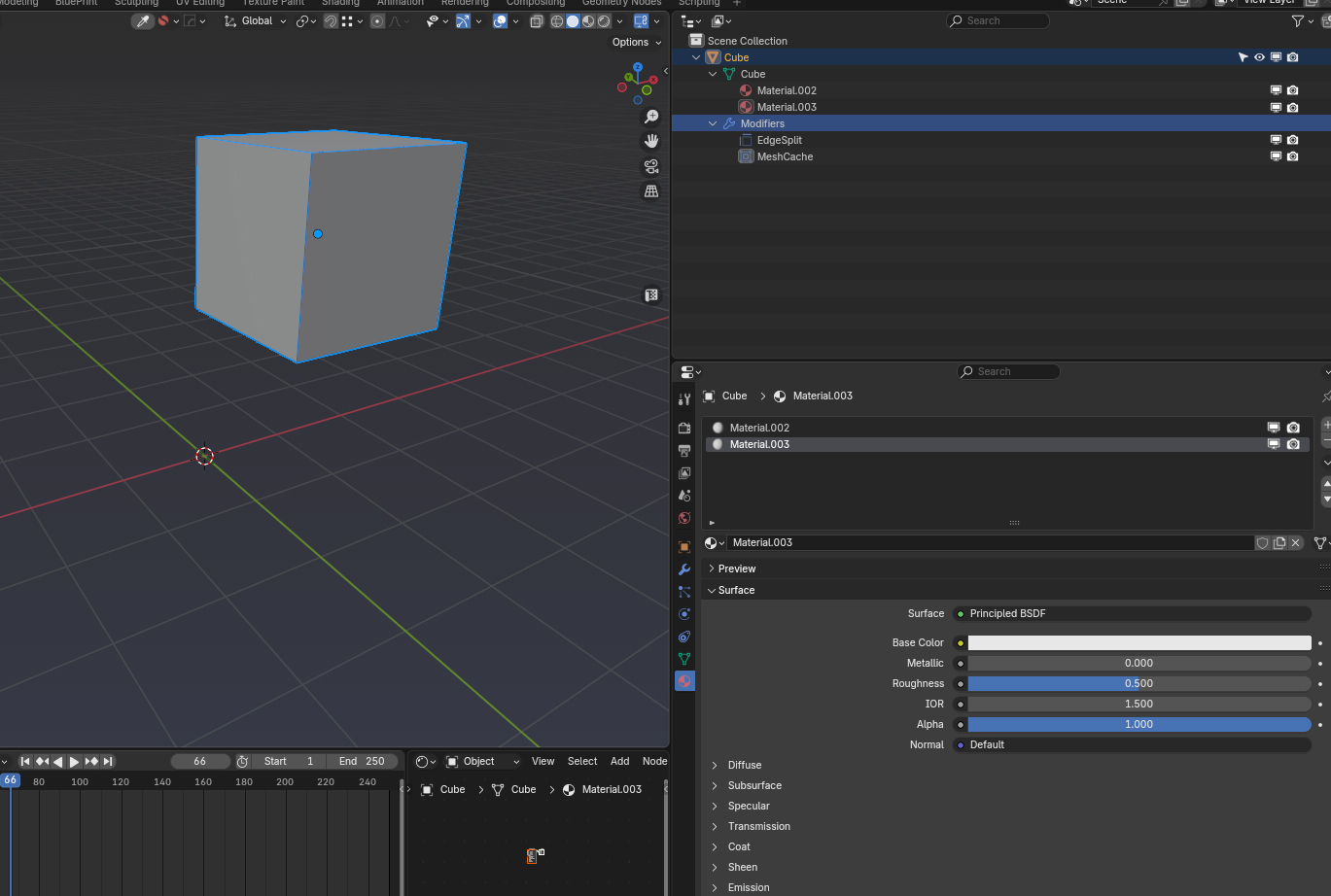Open the Physics properties tab icon

coord(684,614)
